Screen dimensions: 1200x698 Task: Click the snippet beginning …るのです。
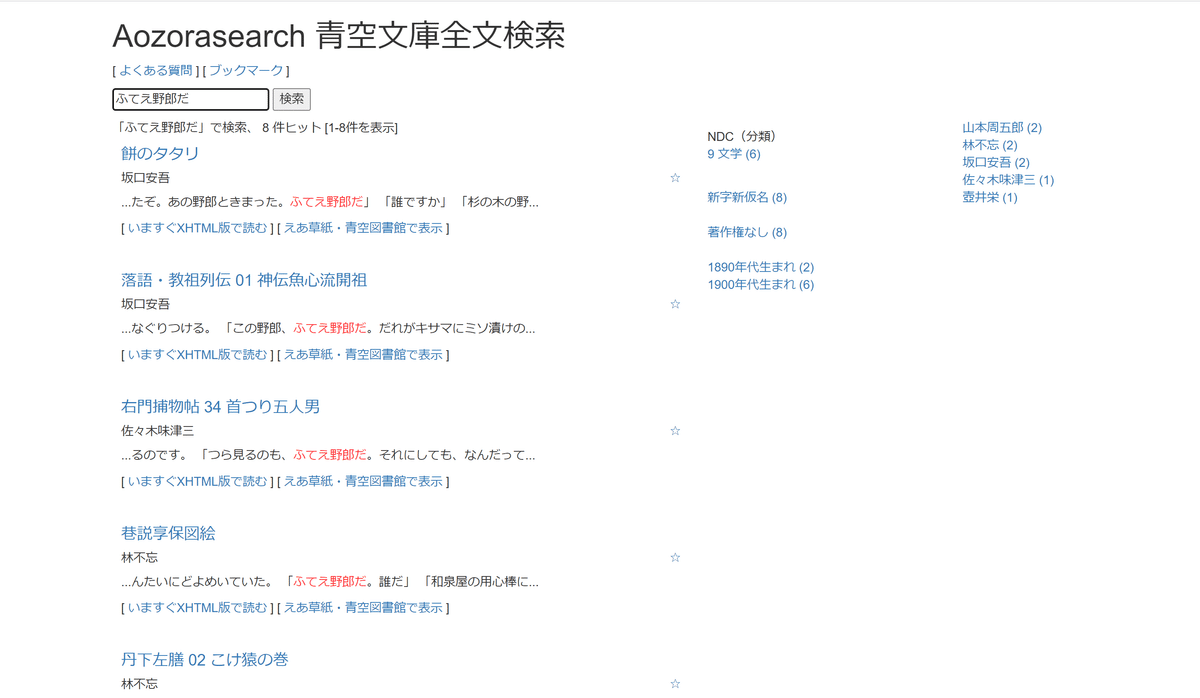[328, 455]
